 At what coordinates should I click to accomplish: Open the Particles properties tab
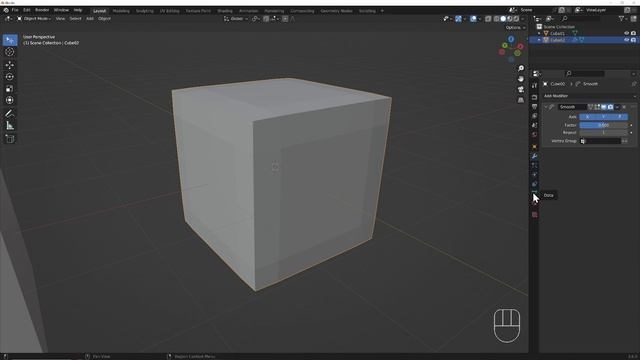click(535, 165)
